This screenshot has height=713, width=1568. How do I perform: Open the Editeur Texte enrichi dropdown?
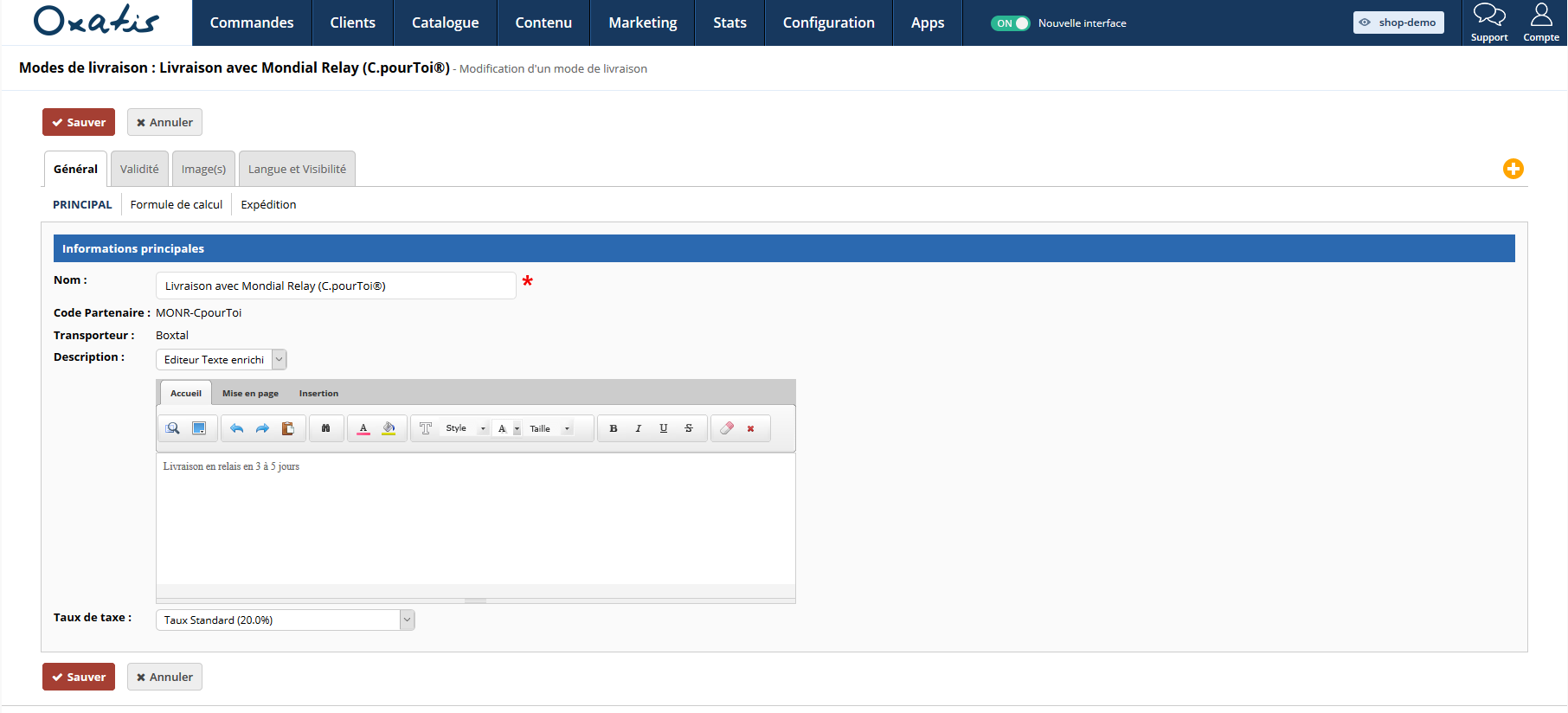[279, 359]
